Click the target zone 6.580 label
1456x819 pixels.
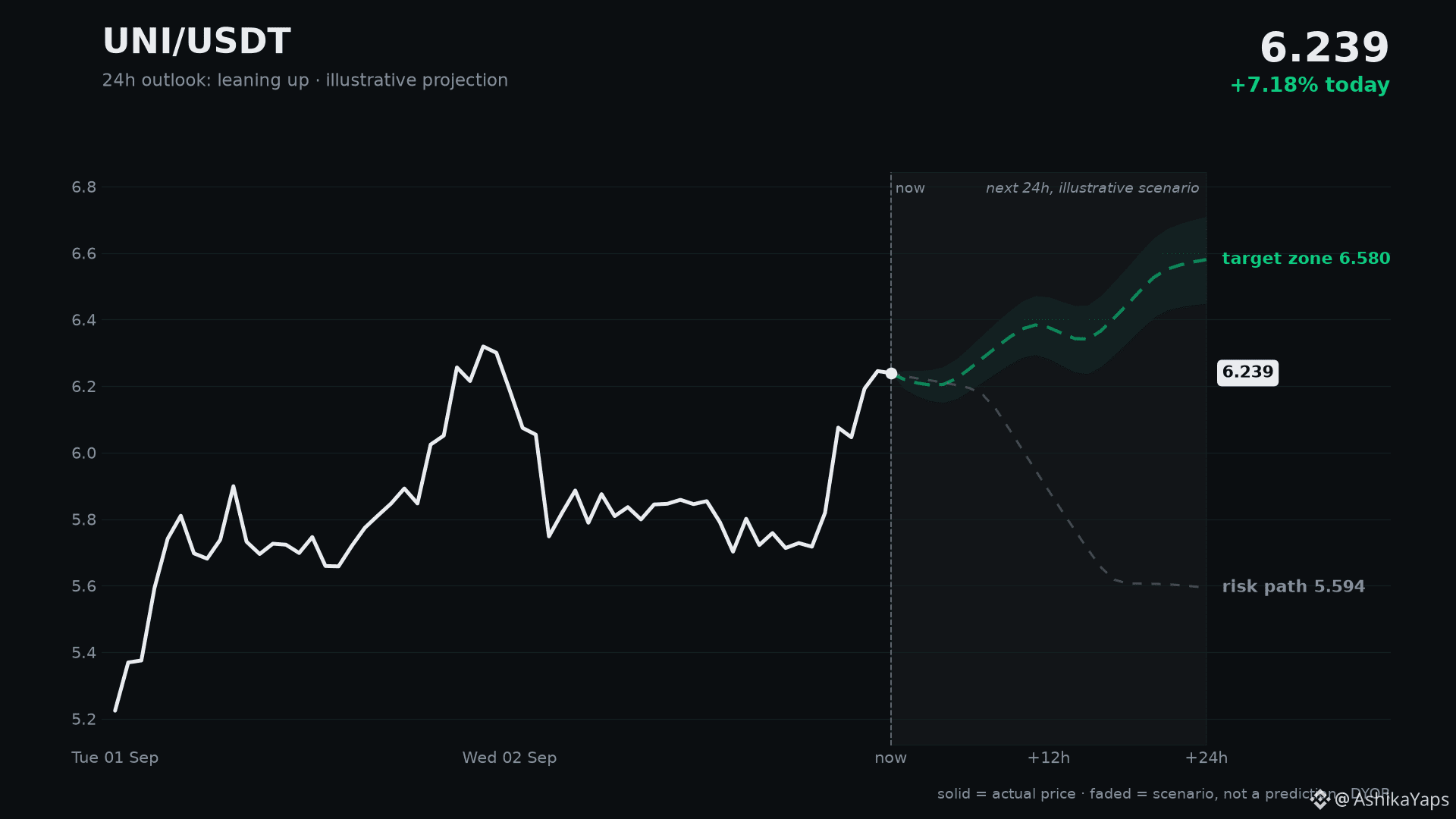[1306, 259]
